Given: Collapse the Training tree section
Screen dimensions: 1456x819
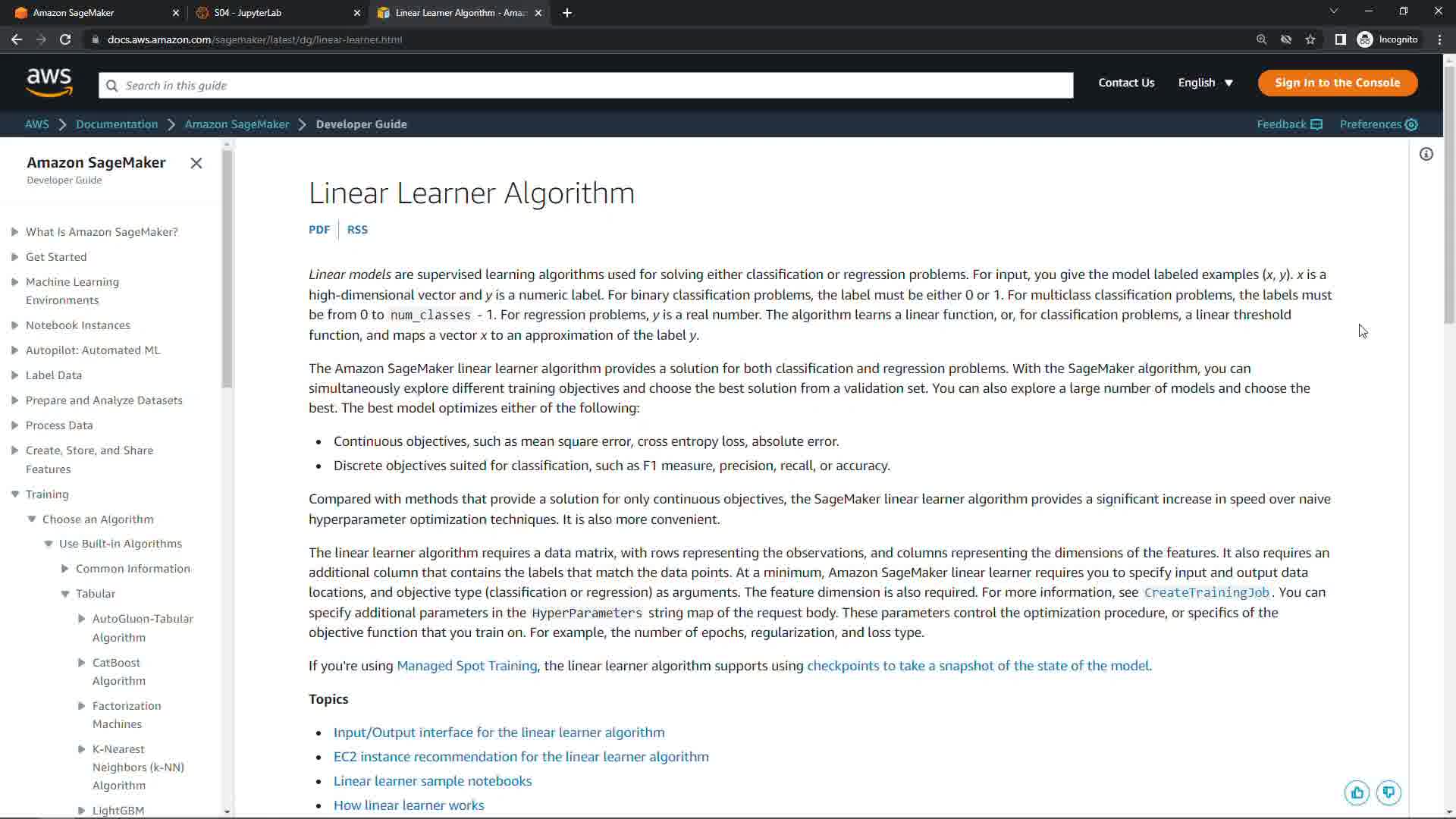Looking at the screenshot, I should (15, 494).
